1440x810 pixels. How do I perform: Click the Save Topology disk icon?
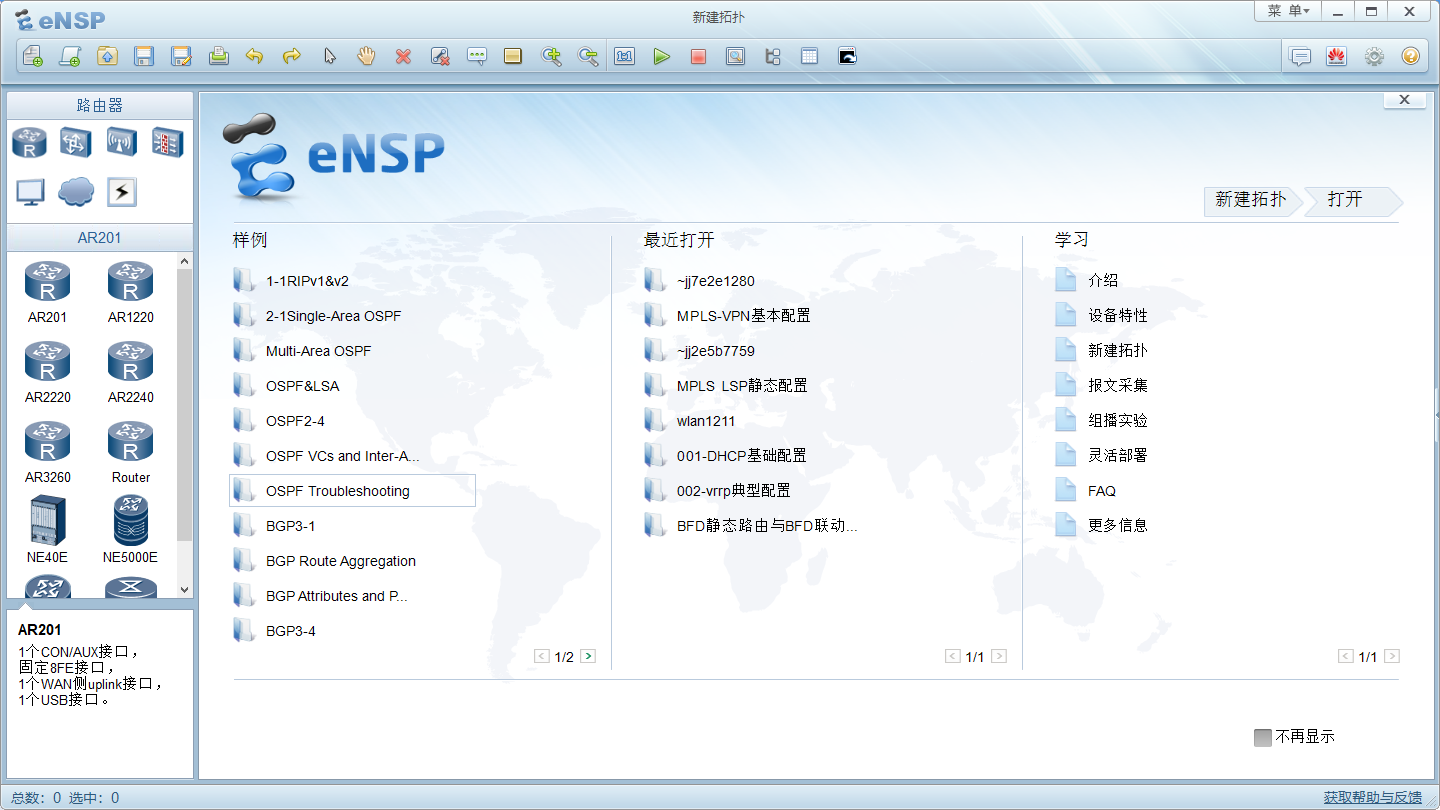tap(144, 56)
